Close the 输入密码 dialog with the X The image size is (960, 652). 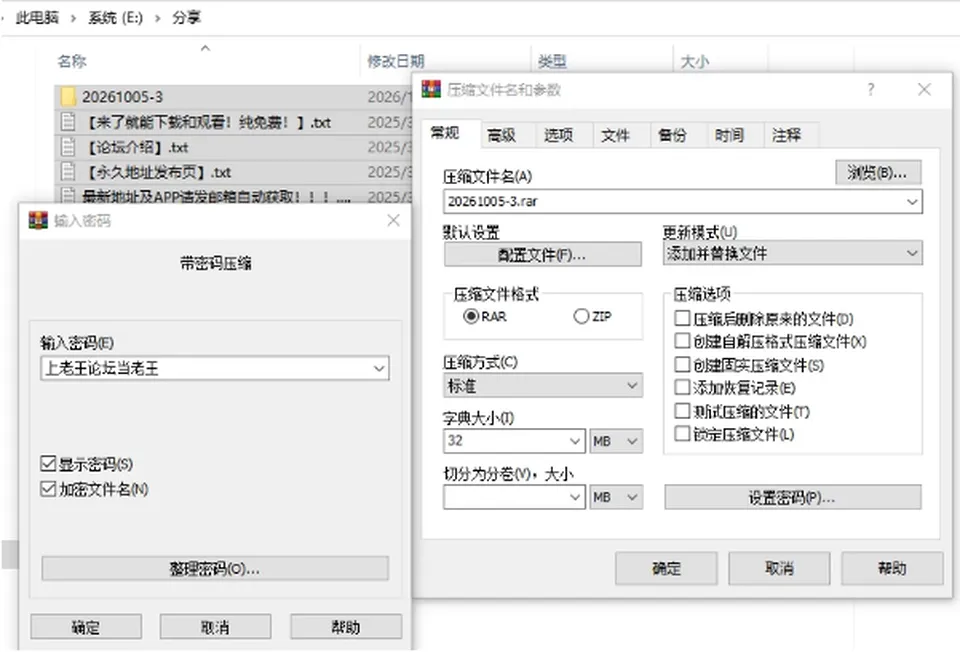click(x=393, y=220)
